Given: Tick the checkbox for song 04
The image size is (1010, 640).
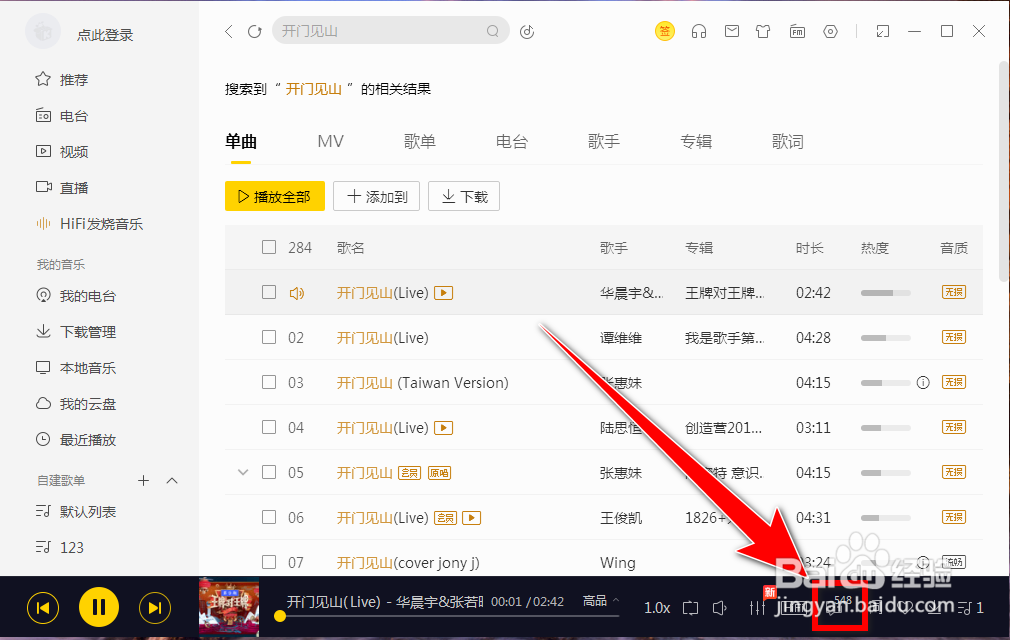Looking at the screenshot, I should [269, 428].
